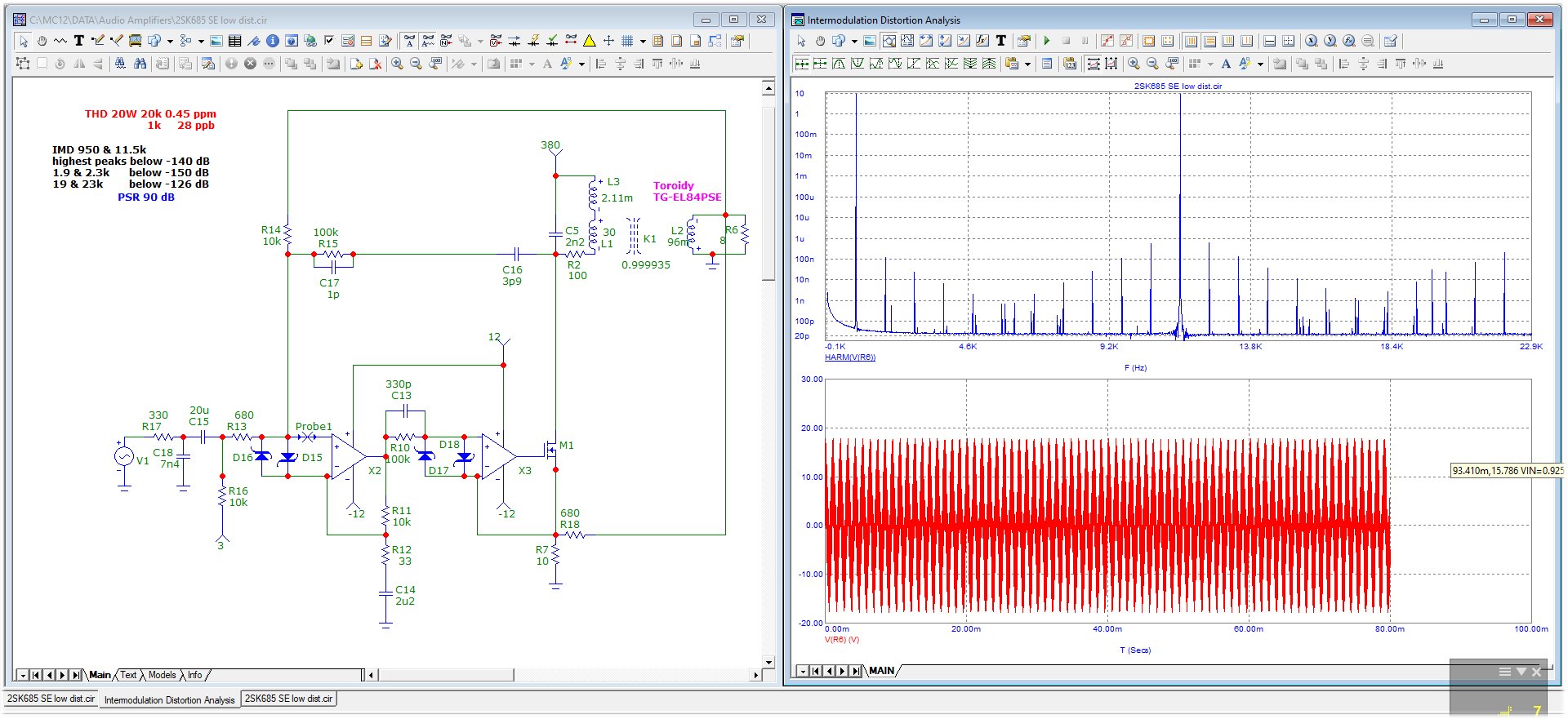This screenshot has height=719, width=1568.
Task: Choose the hand pan tool in schematic window
Action: click(x=42, y=41)
